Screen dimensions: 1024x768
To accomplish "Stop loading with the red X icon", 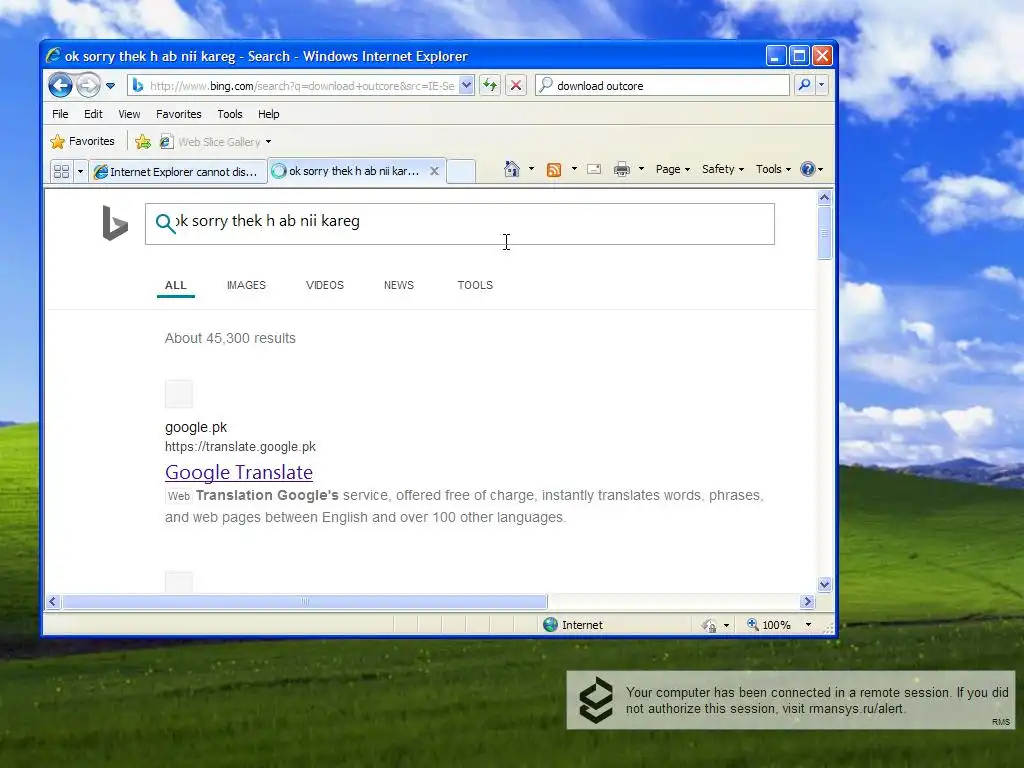I will [x=516, y=86].
